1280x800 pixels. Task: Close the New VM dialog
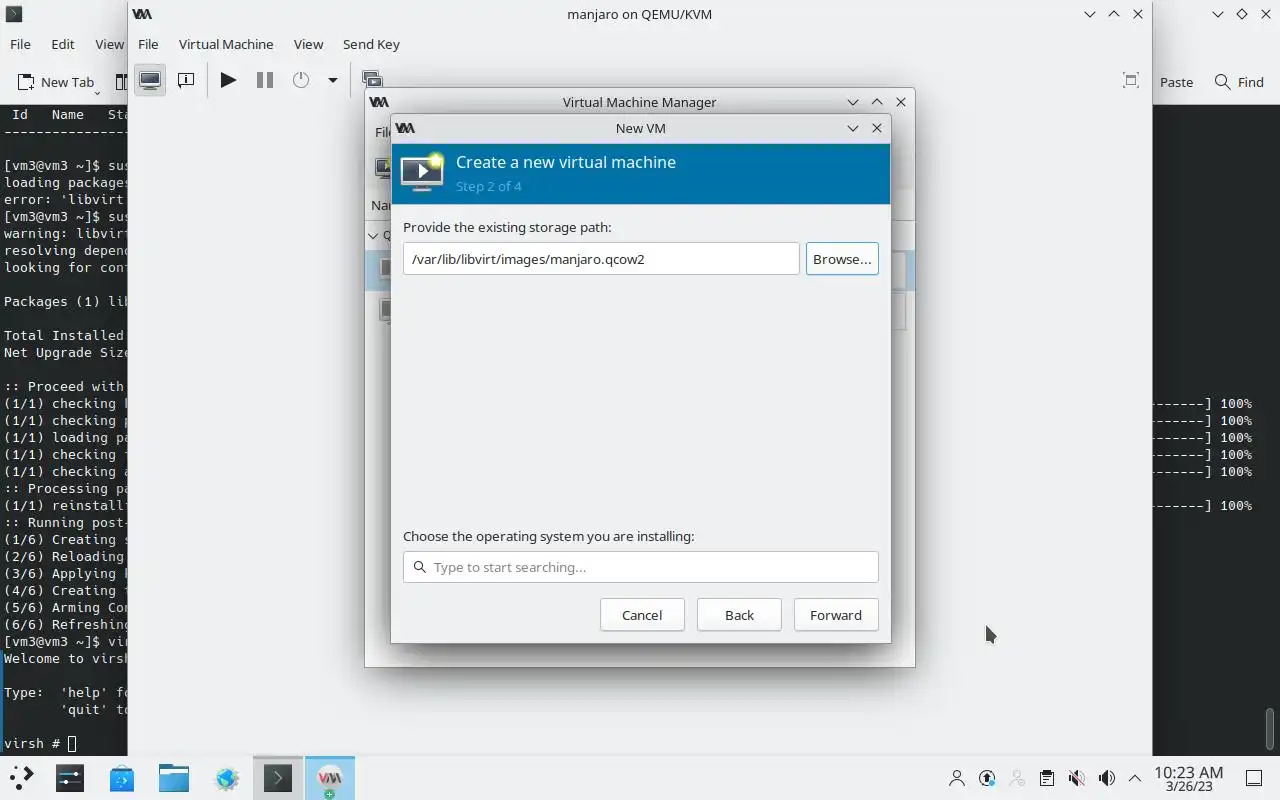(877, 128)
